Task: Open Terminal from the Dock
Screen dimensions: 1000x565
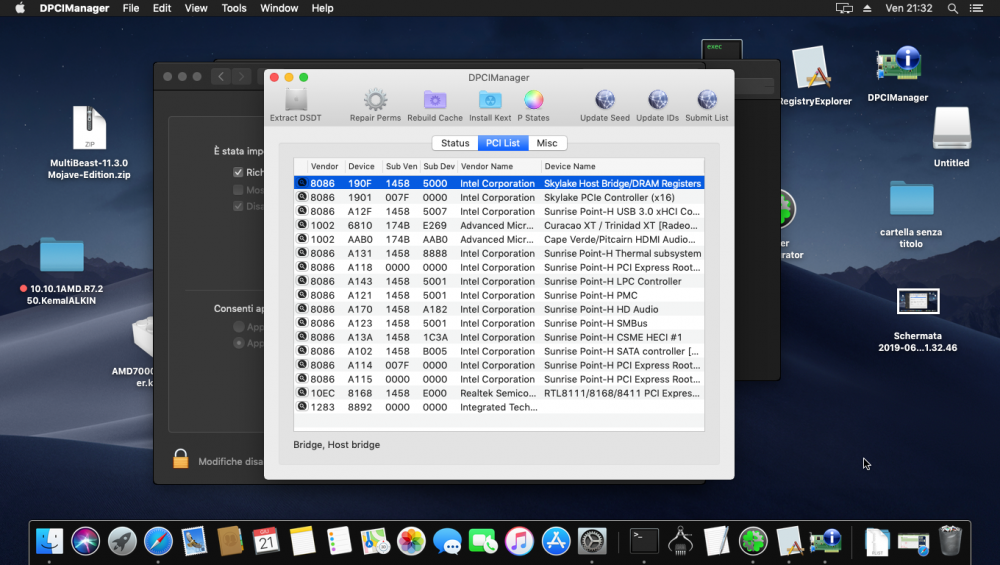Action: tap(644, 541)
